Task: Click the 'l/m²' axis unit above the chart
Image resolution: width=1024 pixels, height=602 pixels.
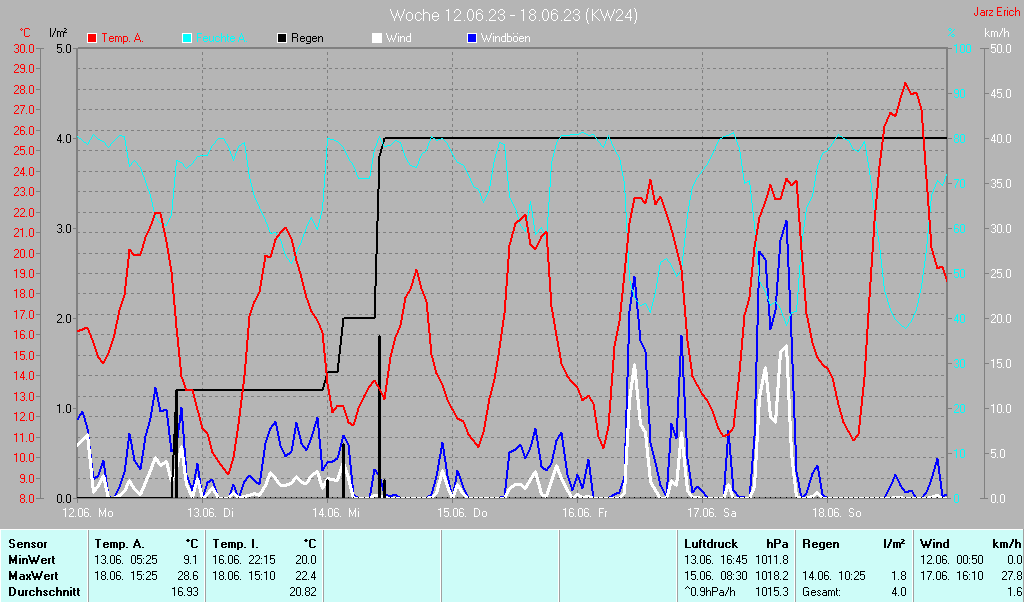Action: 58,33
